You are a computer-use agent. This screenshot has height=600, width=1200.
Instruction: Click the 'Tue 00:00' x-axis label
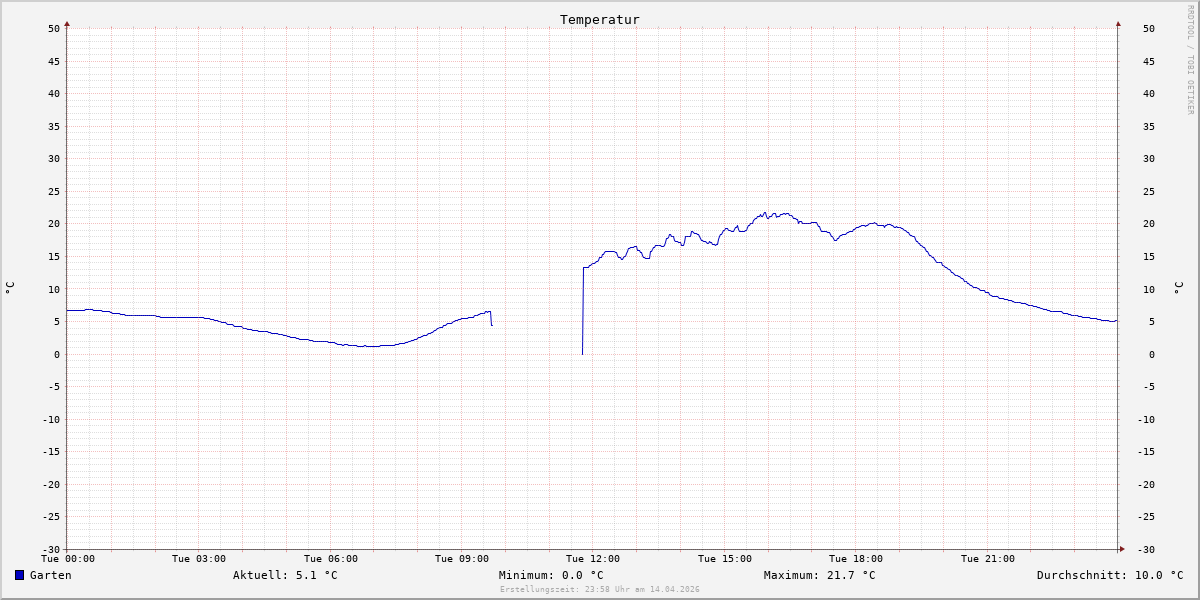click(x=68, y=558)
